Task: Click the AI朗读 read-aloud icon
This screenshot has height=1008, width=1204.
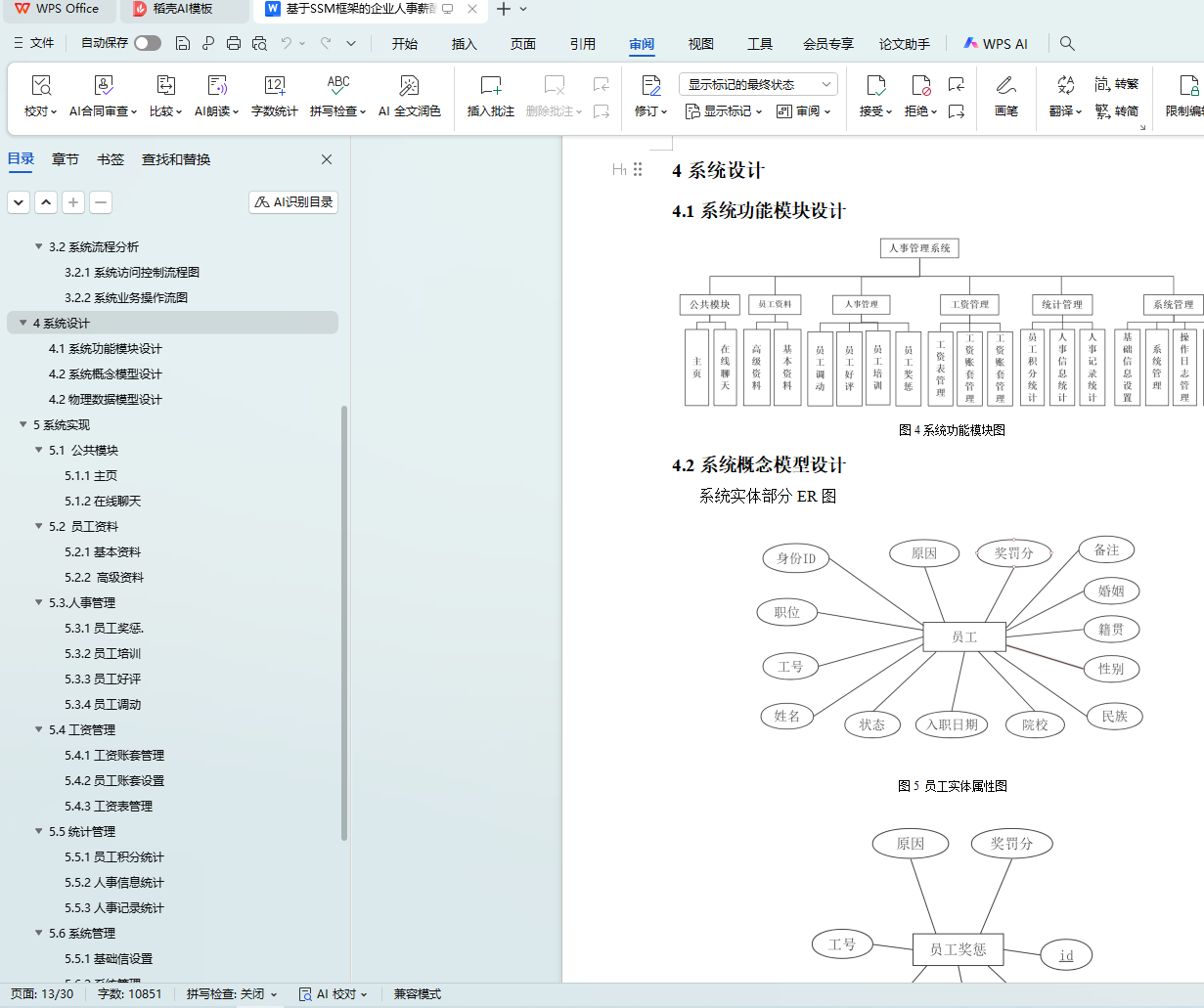Action: point(216,86)
